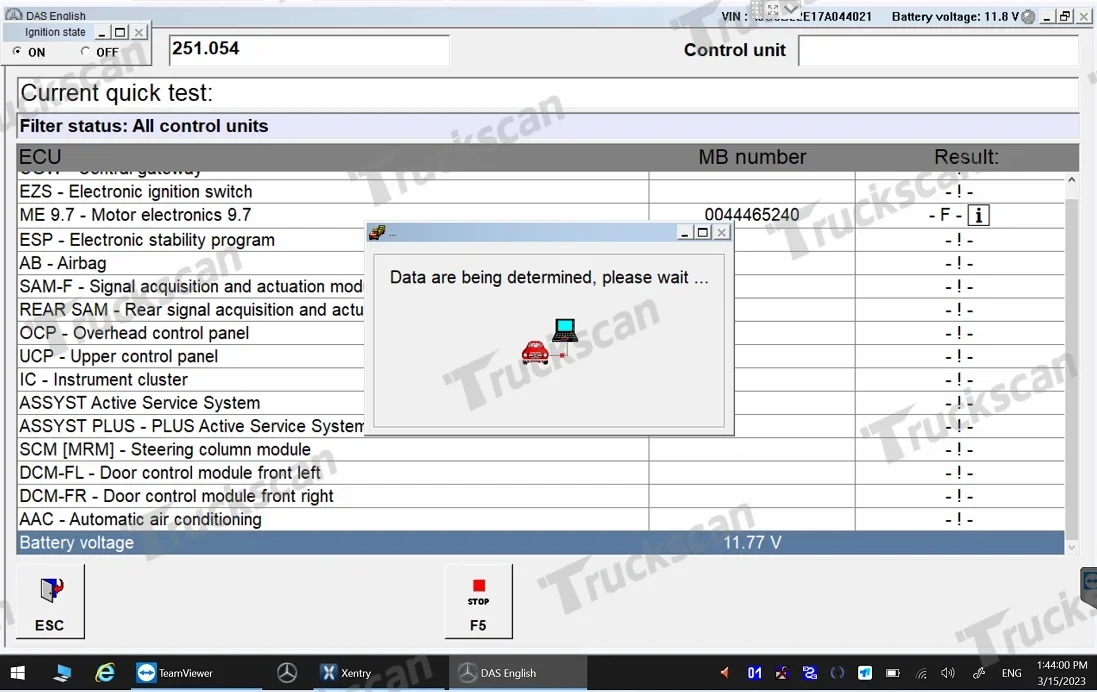Exit using the ESC door button
The height and width of the screenshot is (692, 1097).
click(50, 602)
